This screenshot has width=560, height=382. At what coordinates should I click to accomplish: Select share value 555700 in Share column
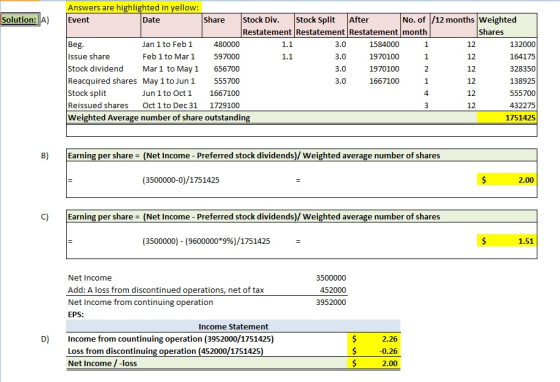click(x=227, y=81)
